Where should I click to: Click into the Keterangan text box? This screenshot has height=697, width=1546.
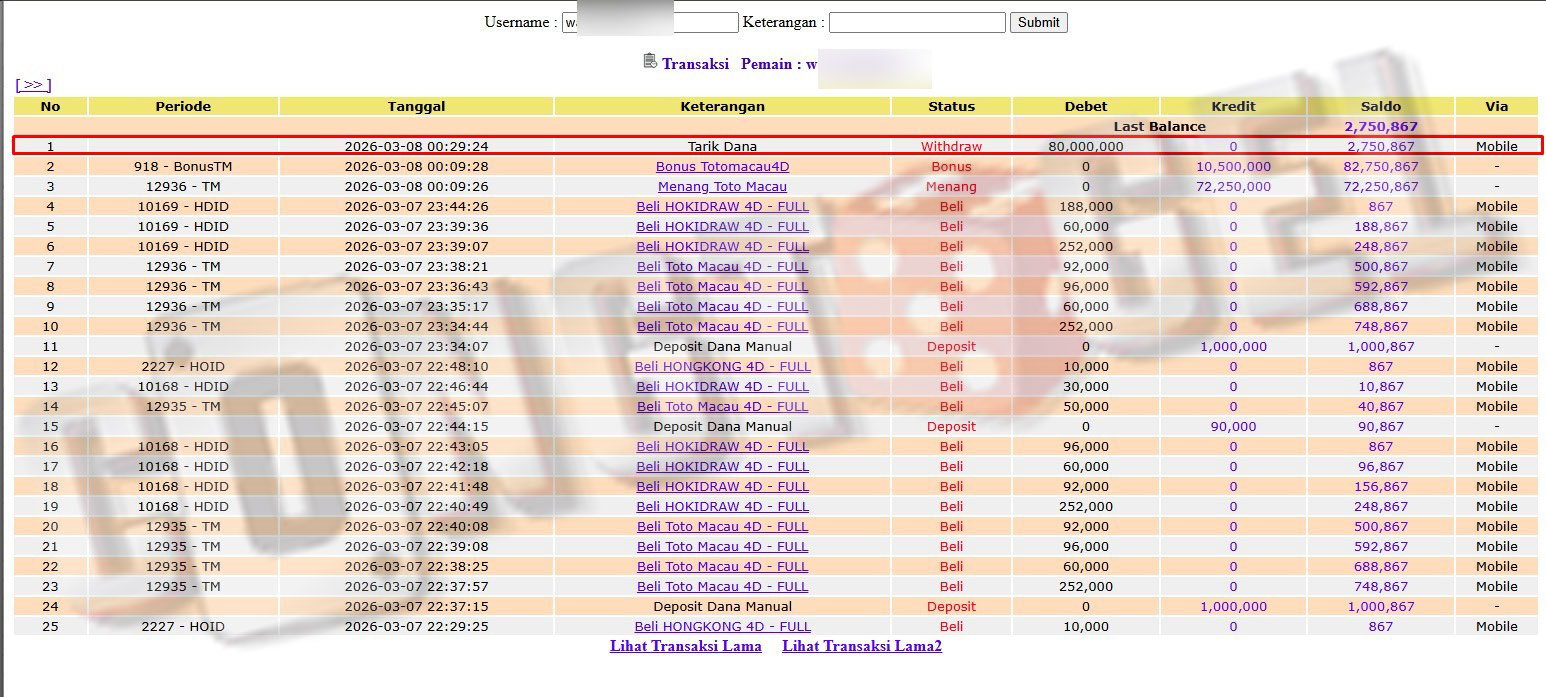point(916,22)
